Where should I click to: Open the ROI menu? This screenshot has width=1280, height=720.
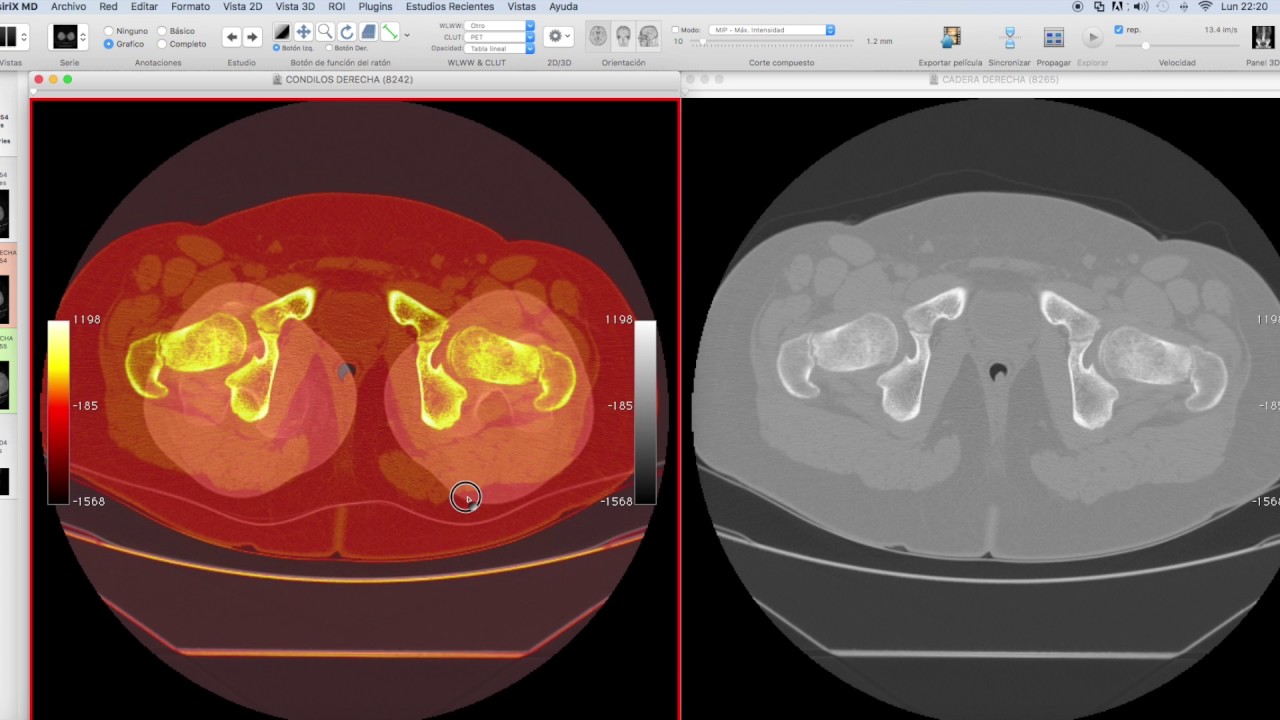coord(337,7)
